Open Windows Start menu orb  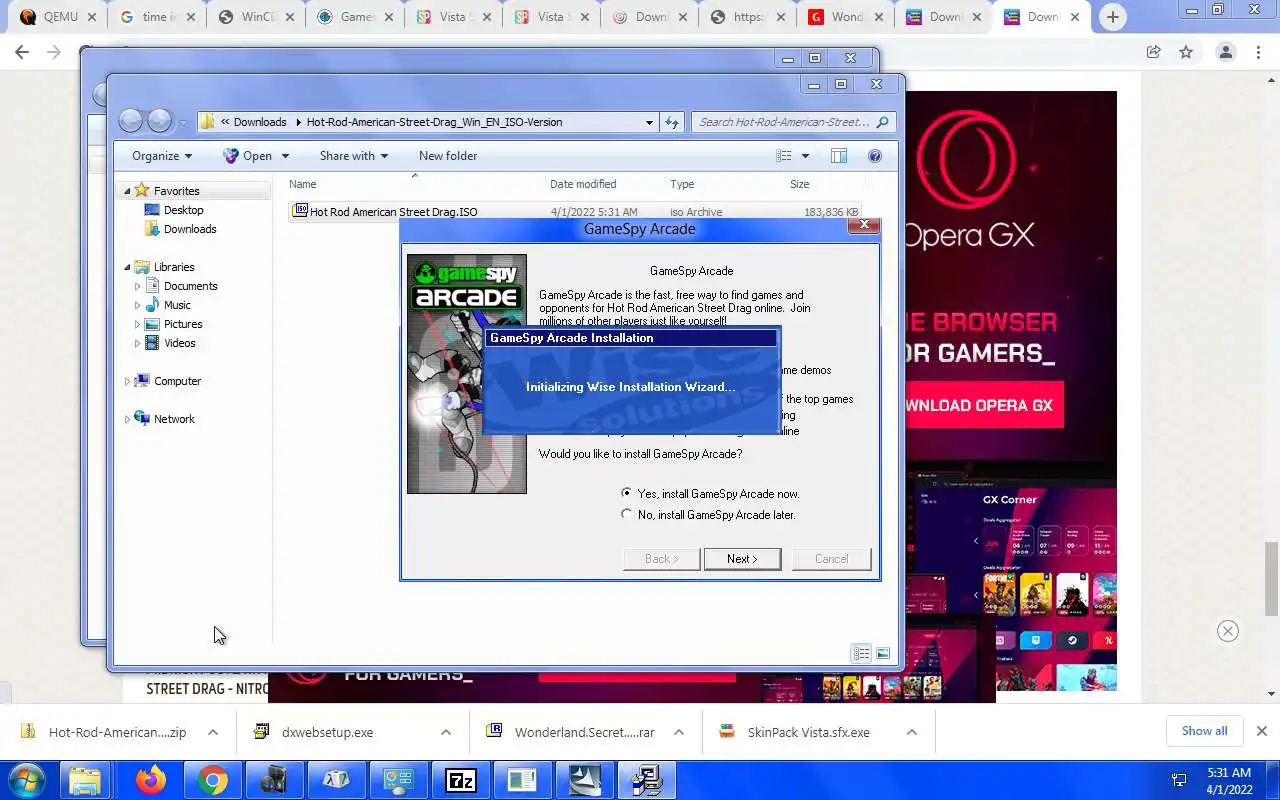25,780
